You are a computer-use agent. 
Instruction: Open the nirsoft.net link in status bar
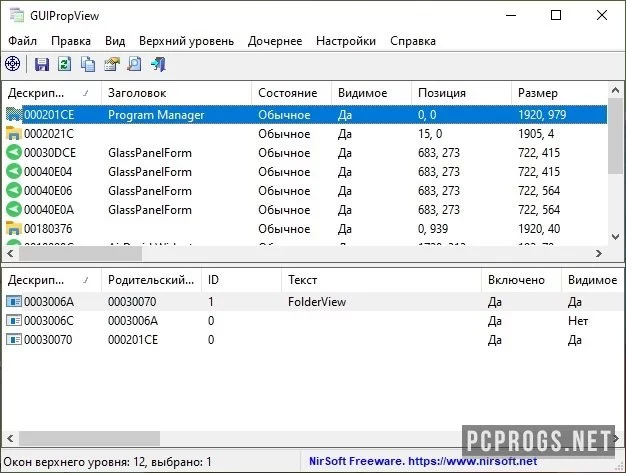(472, 461)
